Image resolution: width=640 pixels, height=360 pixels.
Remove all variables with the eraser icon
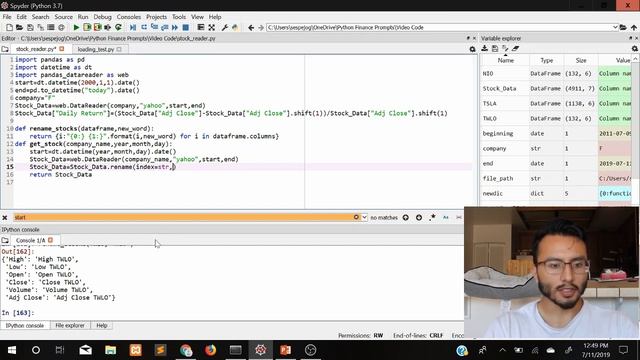click(x=516, y=48)
